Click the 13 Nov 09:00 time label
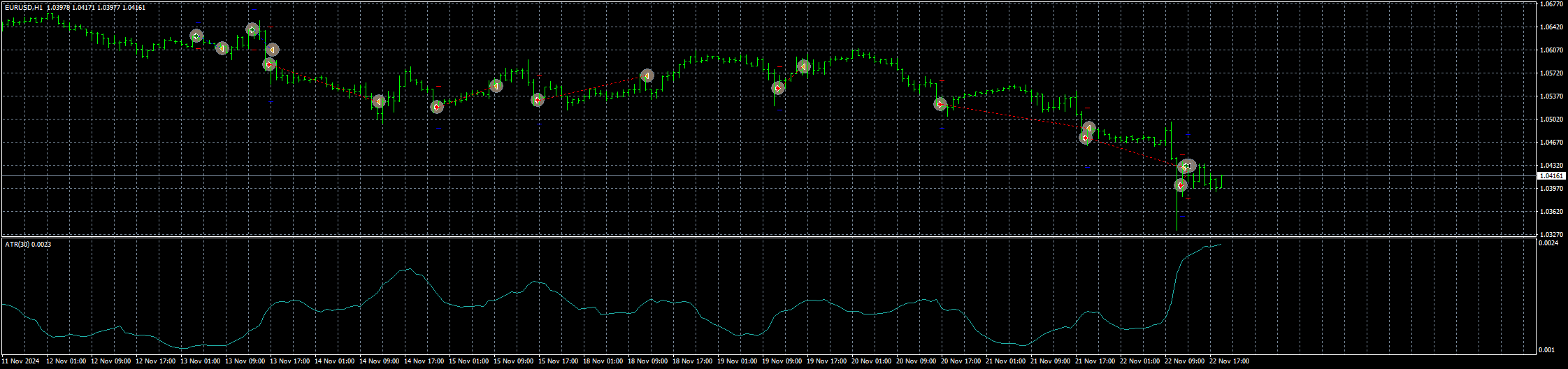1568x369 pixels. point(245,361)
